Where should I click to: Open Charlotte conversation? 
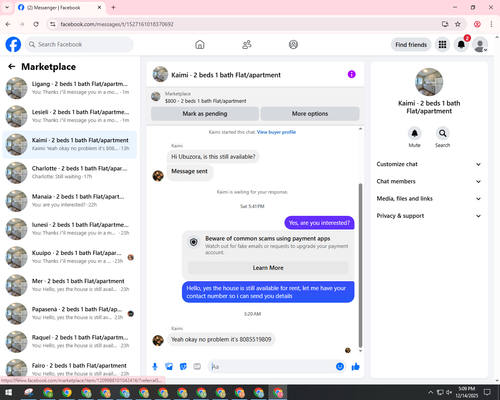coord(70,173)
